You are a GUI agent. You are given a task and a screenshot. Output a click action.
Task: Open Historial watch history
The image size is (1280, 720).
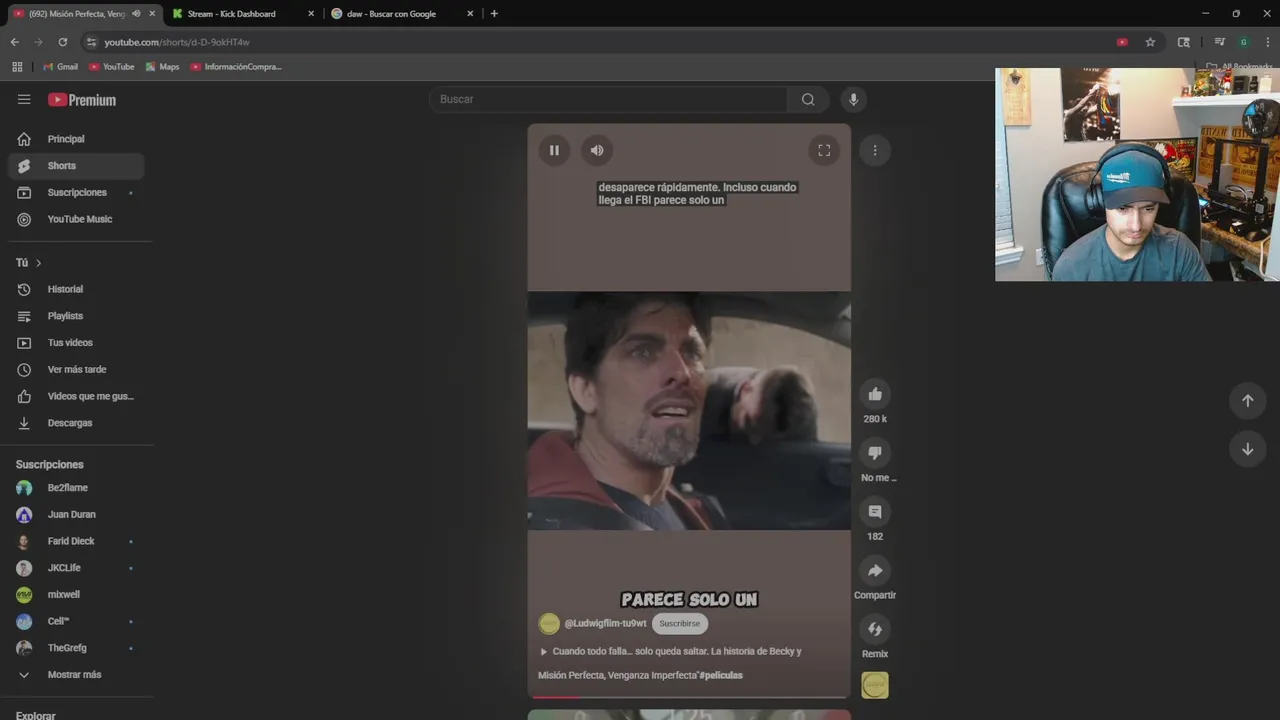[76, 289]
